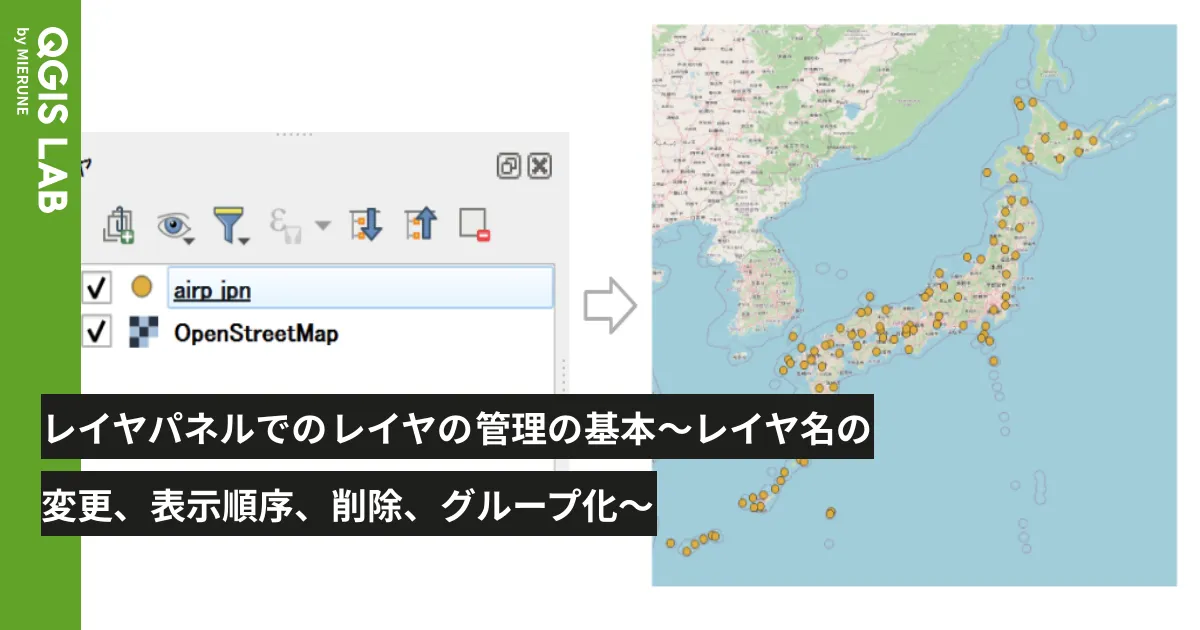Collapse all layers with the up-arrow icon
Viewport: 1200px width, 630px height.
[x=420, y=224]
